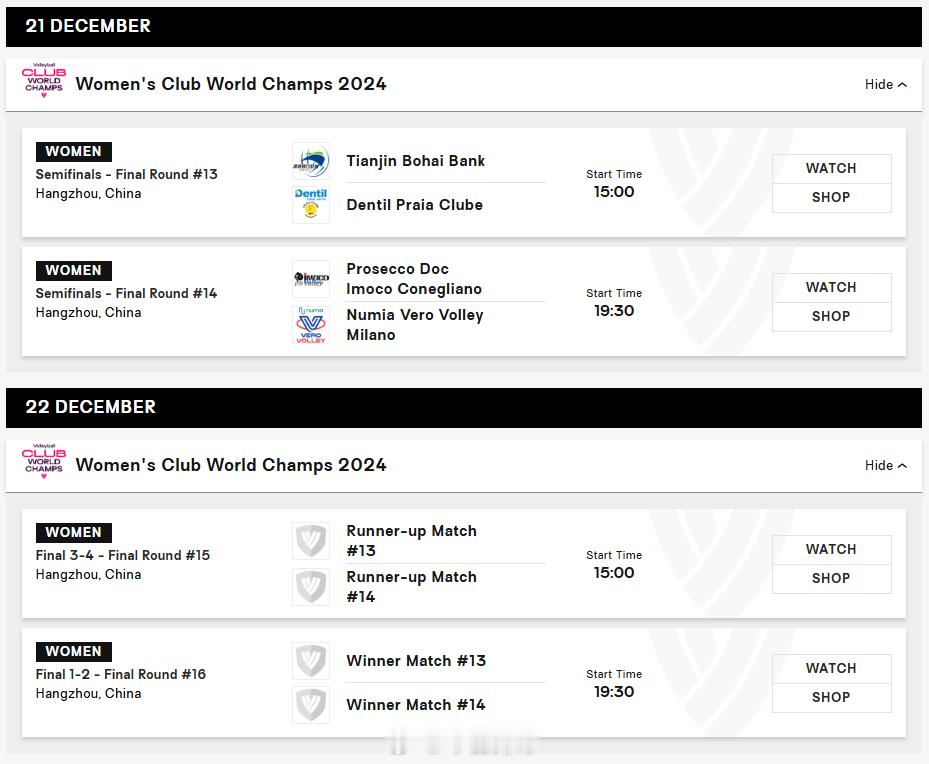Click the Dentil Praia Clube team logo
The width and height of the screenshot is (929, 764).
[310, 205]
